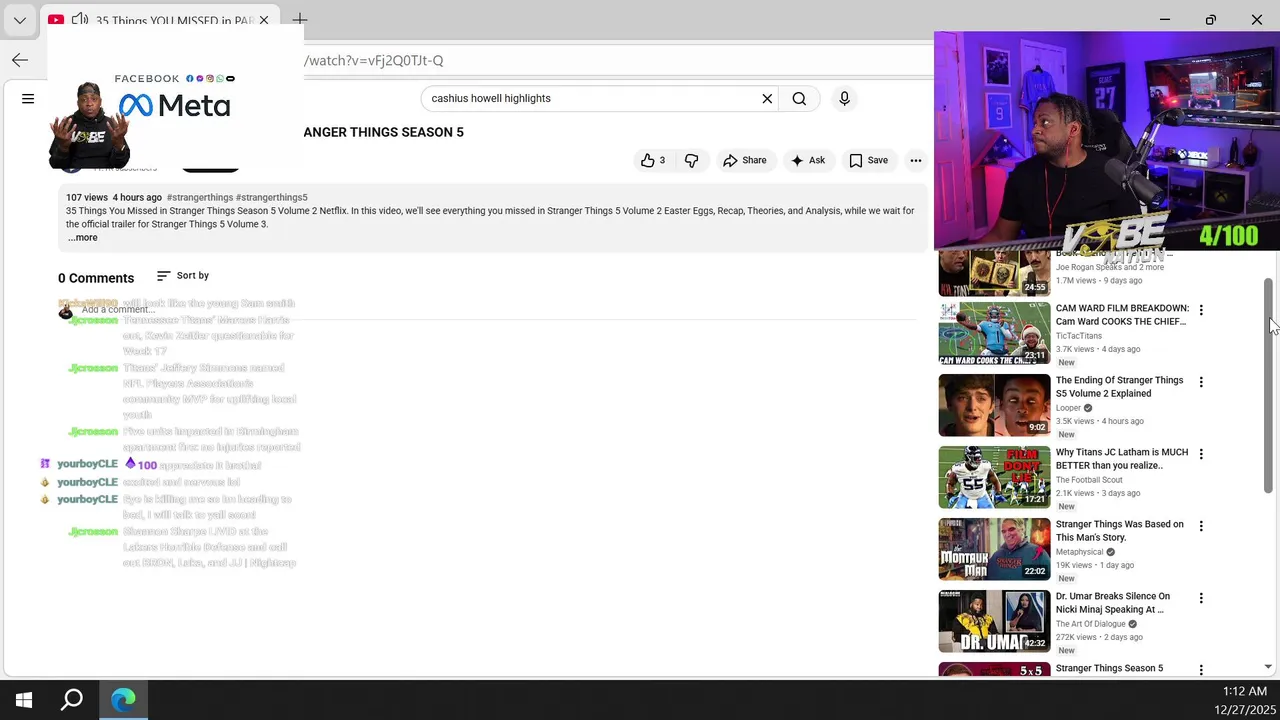Click the address bar URL

[x=375, y=61]
